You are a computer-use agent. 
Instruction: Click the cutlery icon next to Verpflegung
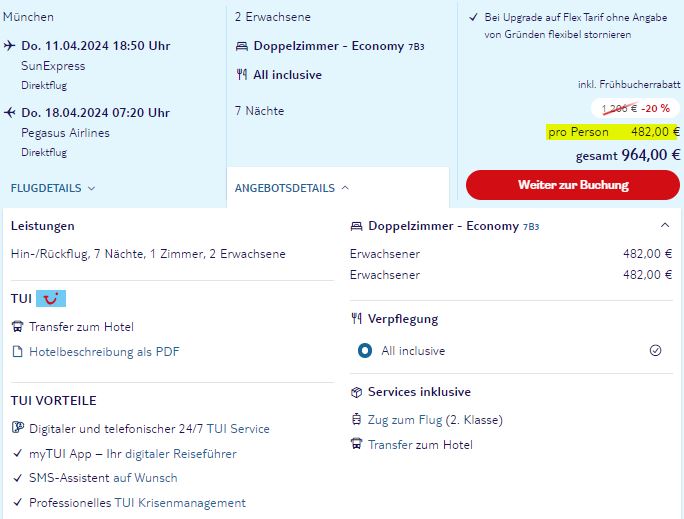[356, 319]
